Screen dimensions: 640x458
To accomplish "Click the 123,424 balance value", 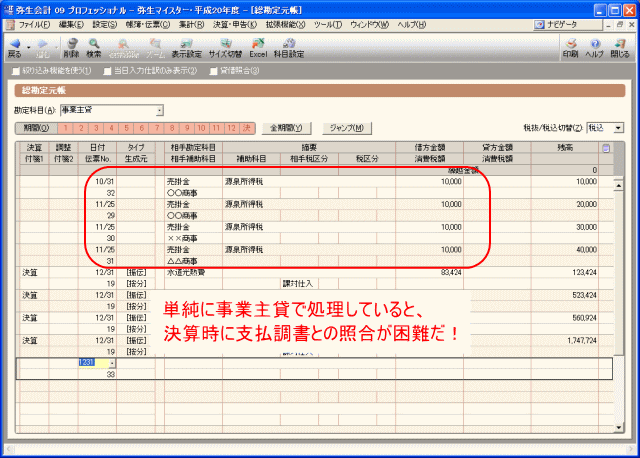I will pos(584,273).
